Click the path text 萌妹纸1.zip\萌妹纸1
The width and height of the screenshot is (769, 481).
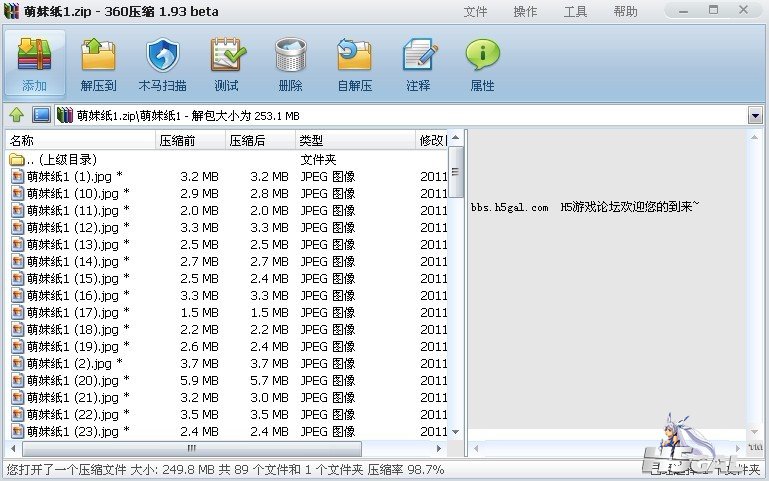[x=129, y=116]
